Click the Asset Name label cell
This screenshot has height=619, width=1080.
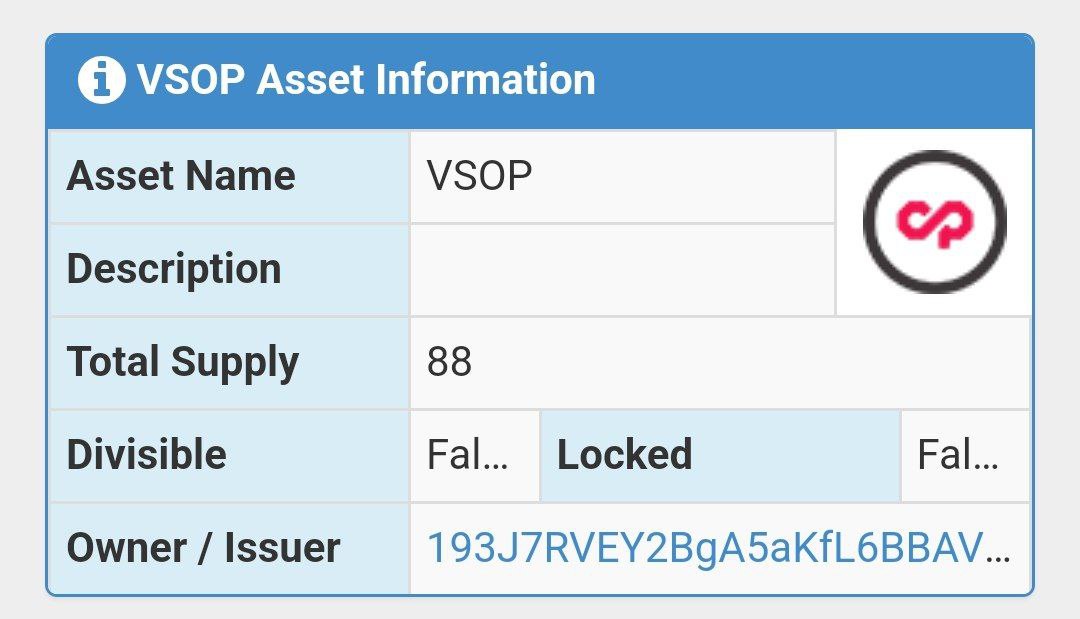click(229, 176)
